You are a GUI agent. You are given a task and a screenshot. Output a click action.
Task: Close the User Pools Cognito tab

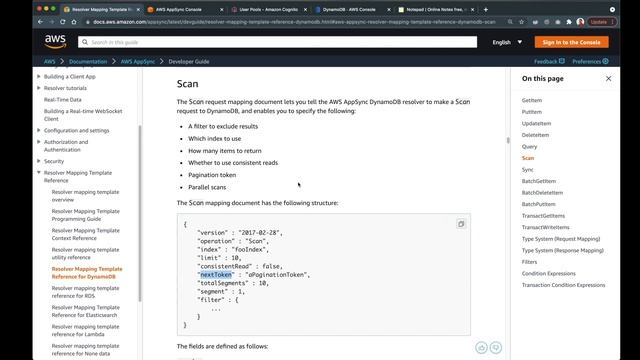(305, 9)
